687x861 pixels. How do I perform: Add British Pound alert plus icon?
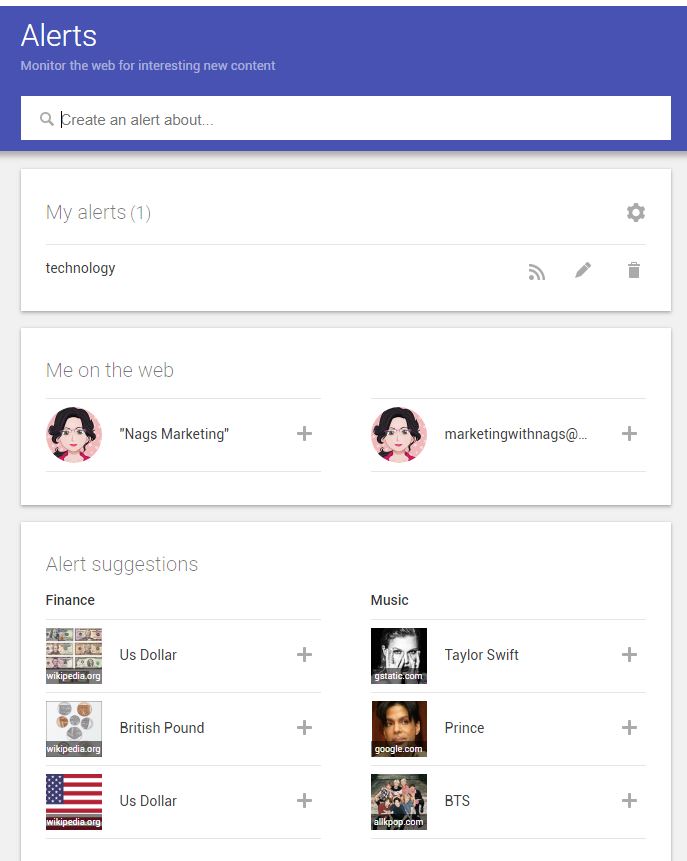(304, 728)
